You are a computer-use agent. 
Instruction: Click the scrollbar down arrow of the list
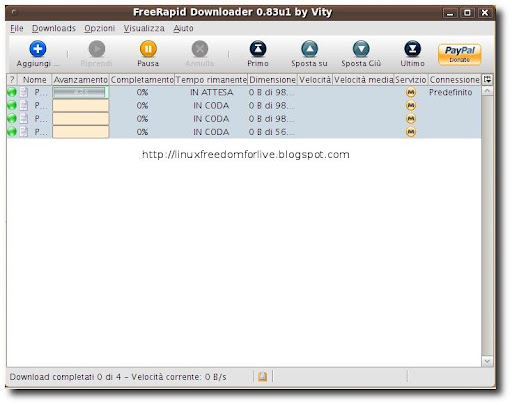(487, 361)
